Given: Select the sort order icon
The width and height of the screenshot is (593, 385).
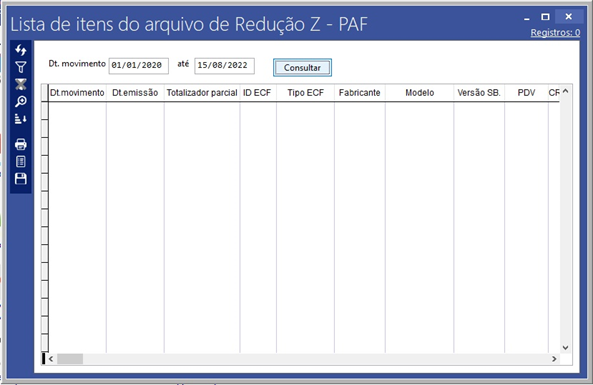Looking at the screenshot, I should click(21, 119).
